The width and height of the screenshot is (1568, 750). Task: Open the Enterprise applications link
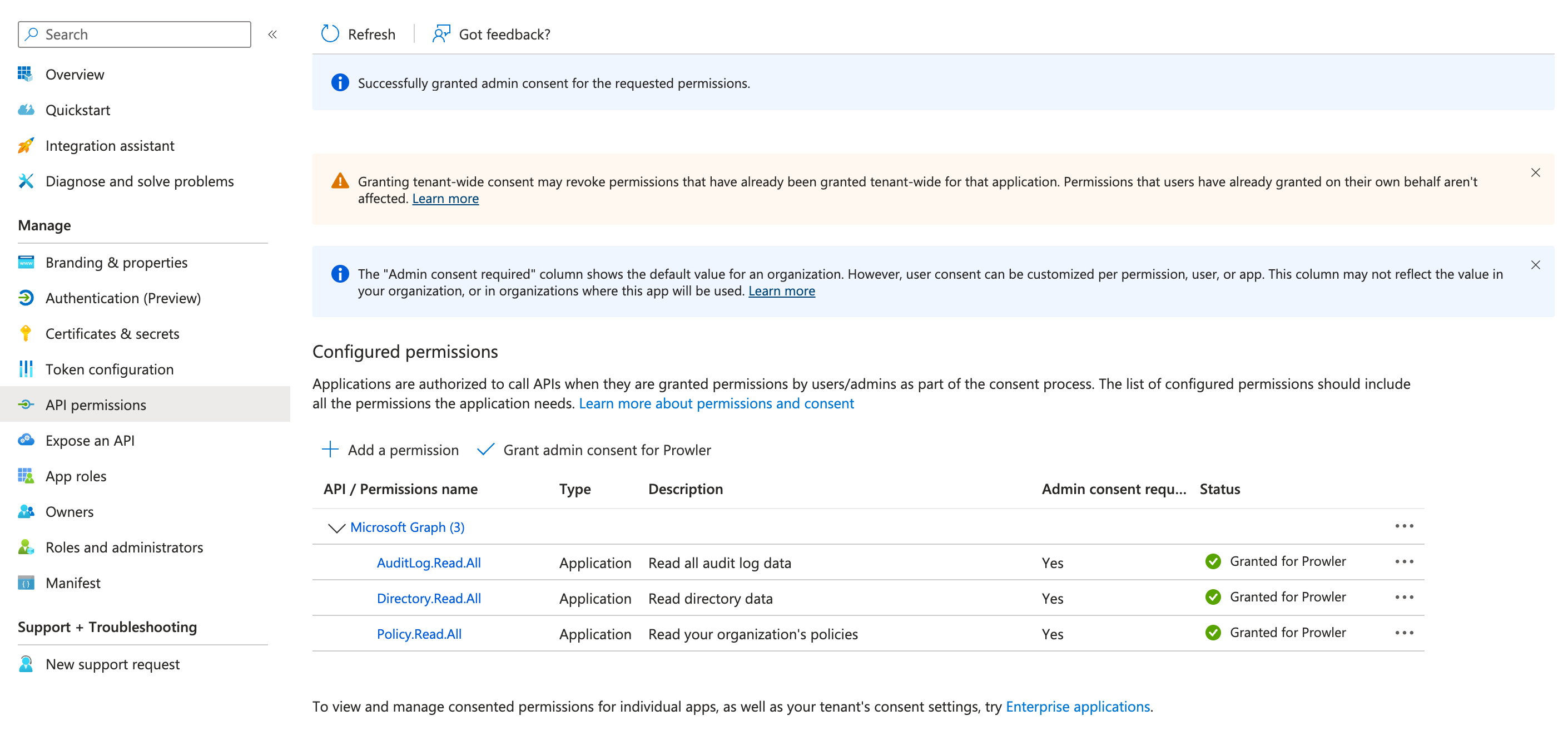[1078, 706]
